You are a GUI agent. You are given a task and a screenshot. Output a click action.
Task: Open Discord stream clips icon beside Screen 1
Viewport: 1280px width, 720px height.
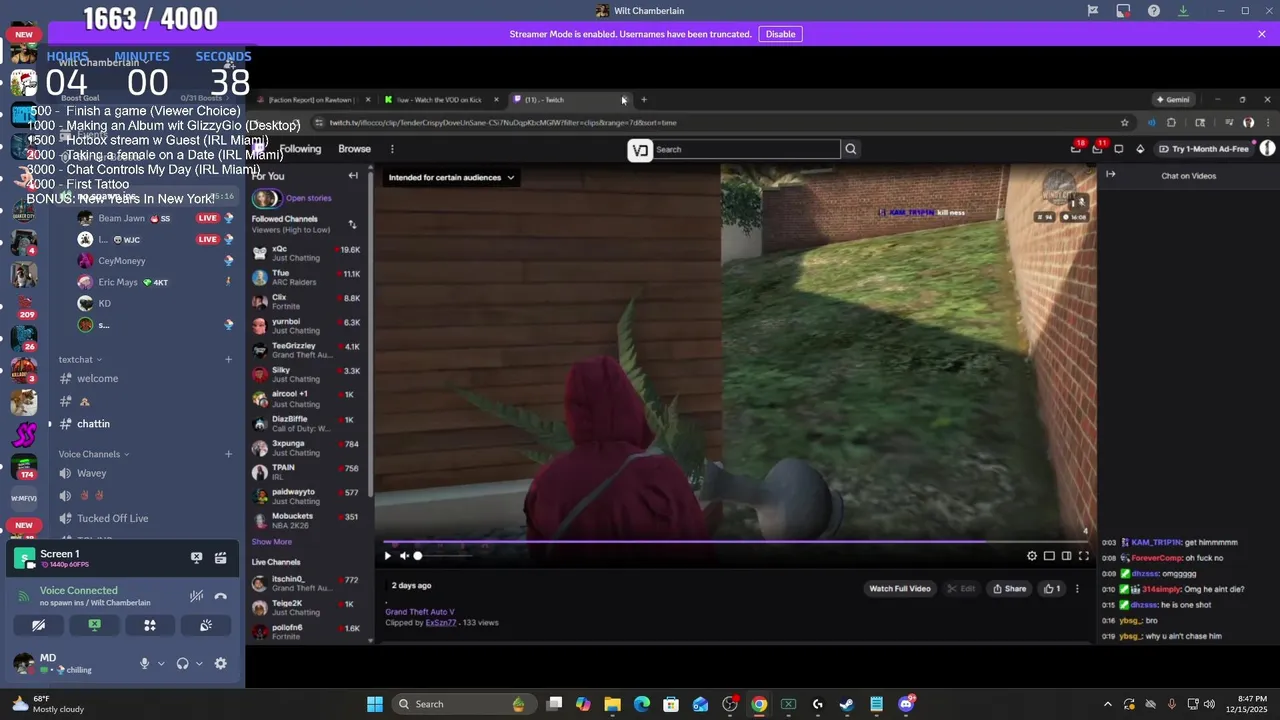click(x=221, y=558)
